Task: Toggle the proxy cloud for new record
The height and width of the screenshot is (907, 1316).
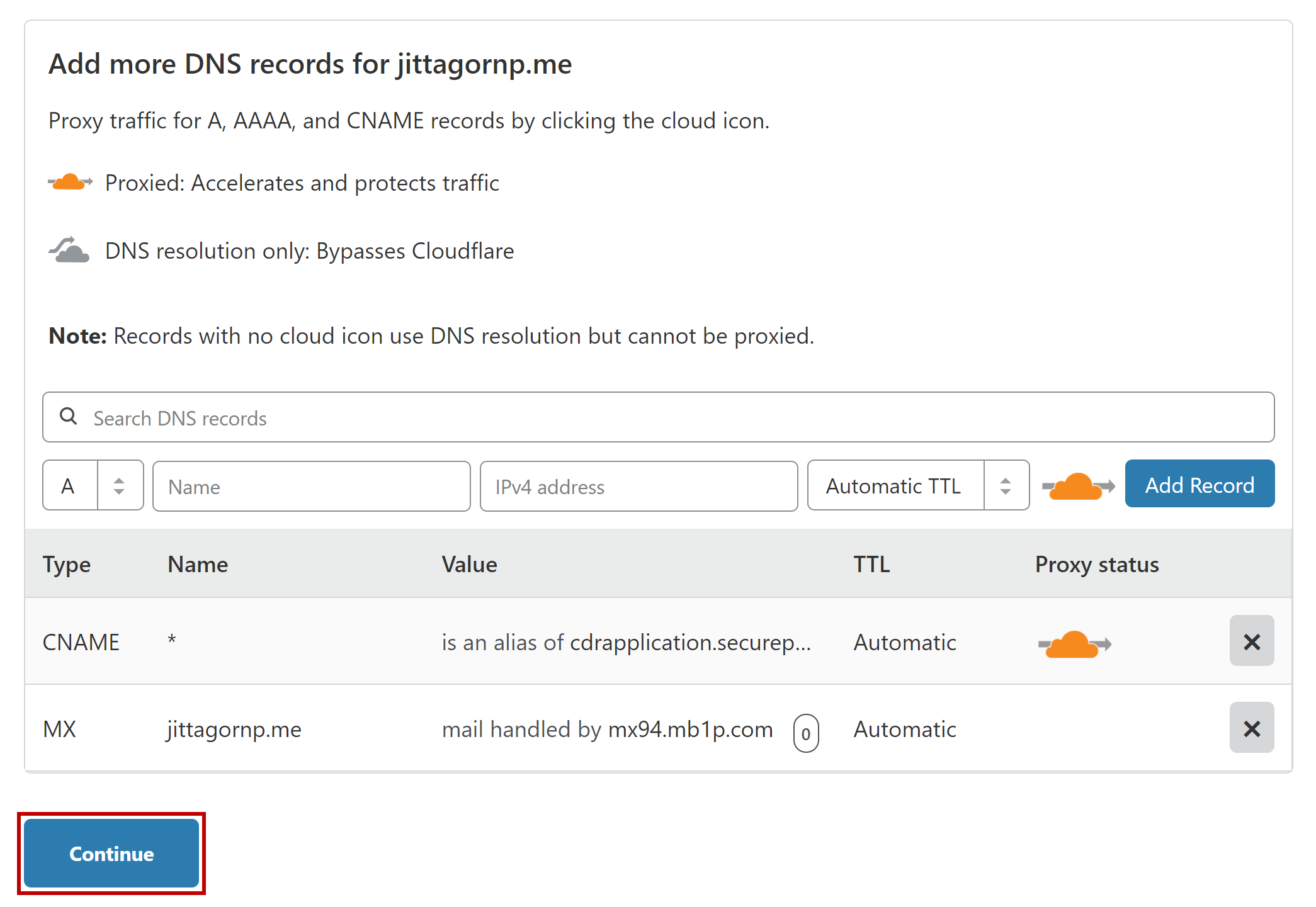Action: point(1077,486)
